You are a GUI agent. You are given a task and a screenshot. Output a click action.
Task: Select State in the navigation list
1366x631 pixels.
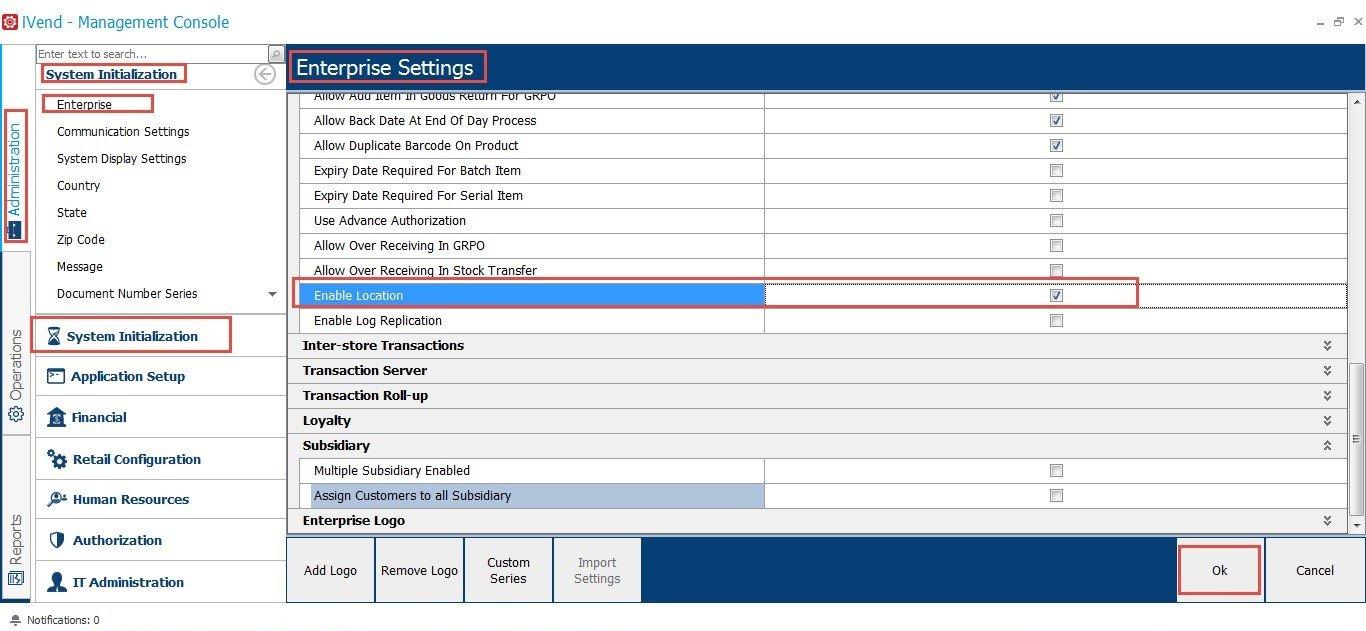click(72, 212)
